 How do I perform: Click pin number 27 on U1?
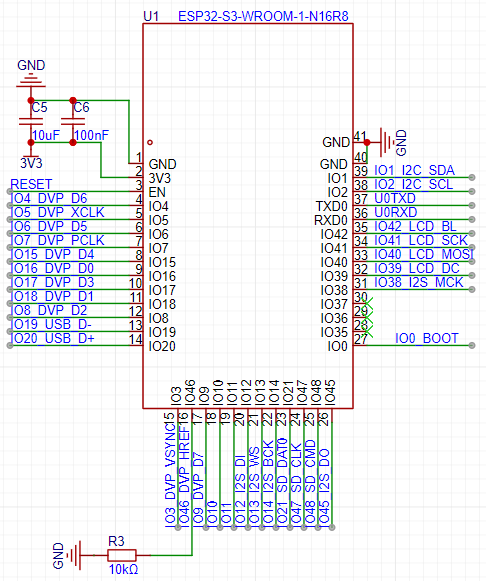click(360, 339)
